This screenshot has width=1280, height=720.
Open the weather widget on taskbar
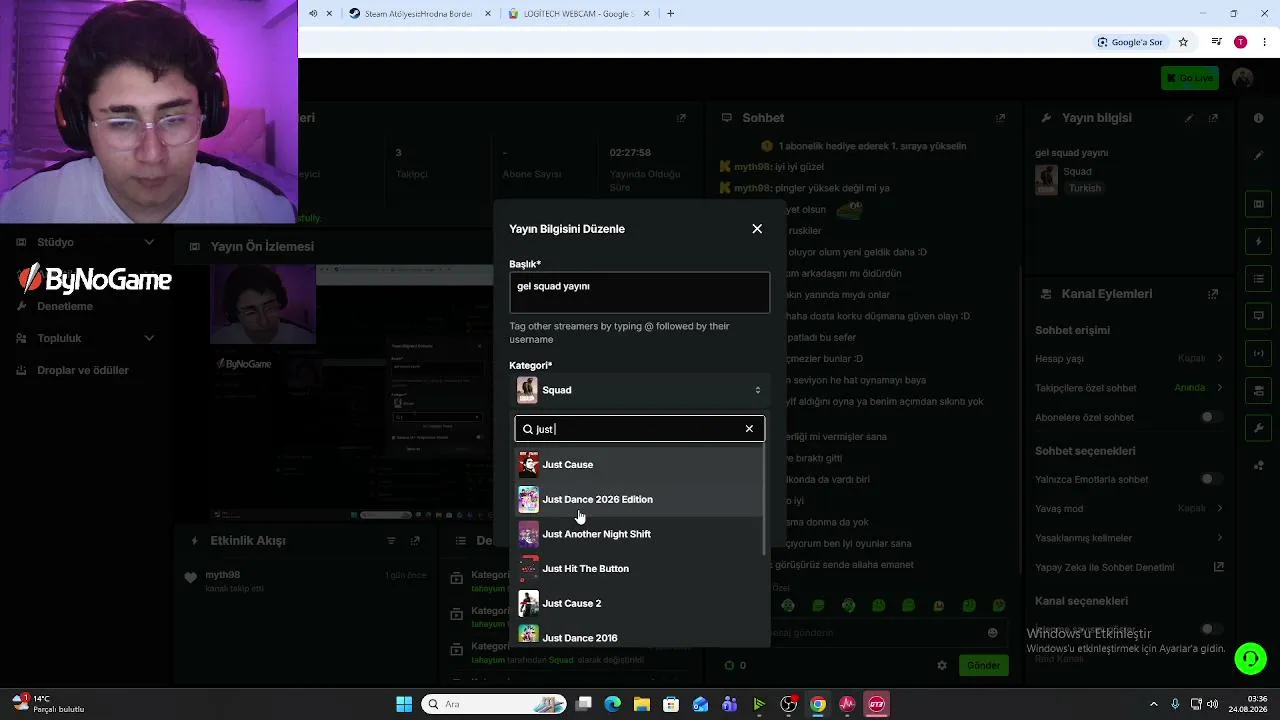48,704
